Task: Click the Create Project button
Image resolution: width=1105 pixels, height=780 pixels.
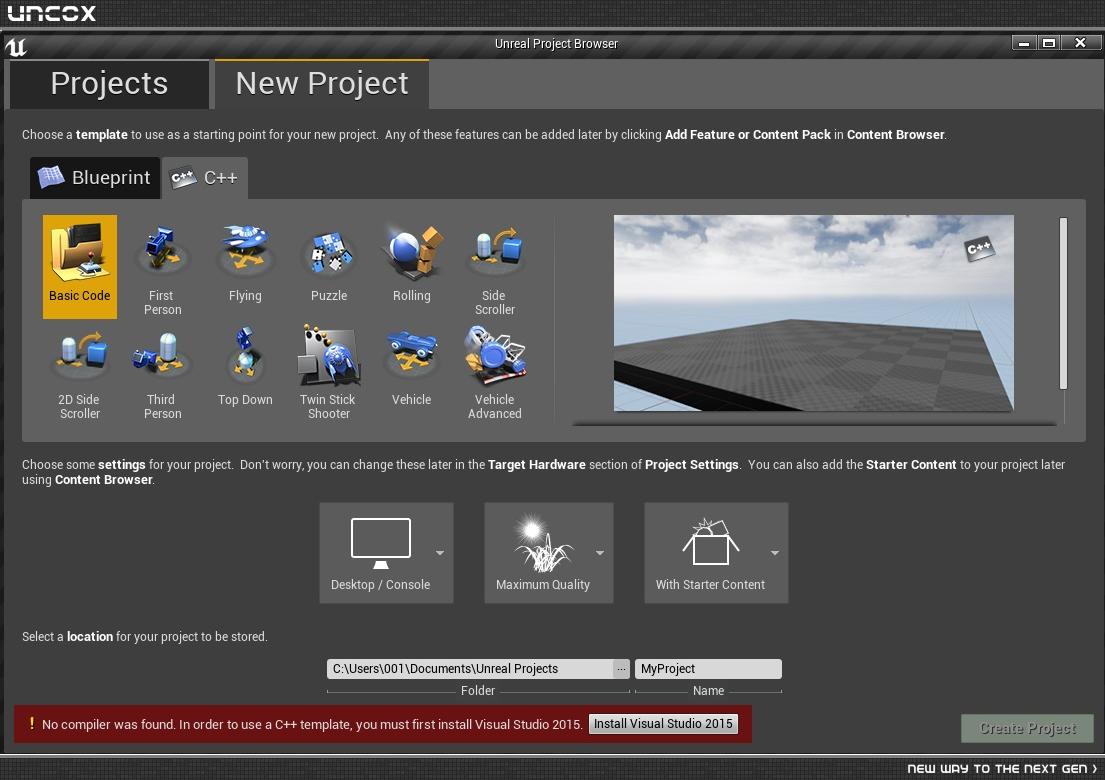Action: coord(1027,729)
